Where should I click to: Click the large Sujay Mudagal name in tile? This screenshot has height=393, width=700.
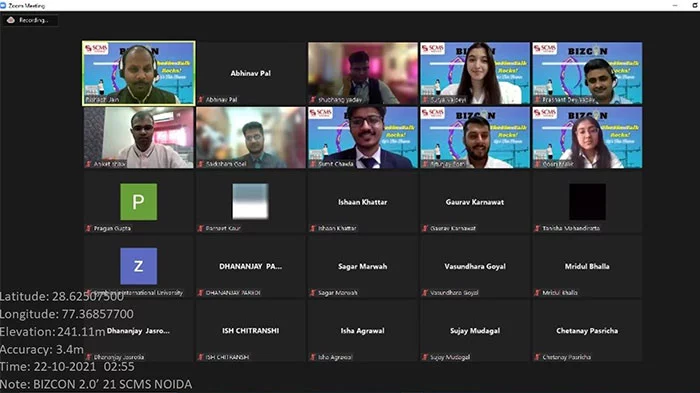pyautogui.click(x=475, y=331)
